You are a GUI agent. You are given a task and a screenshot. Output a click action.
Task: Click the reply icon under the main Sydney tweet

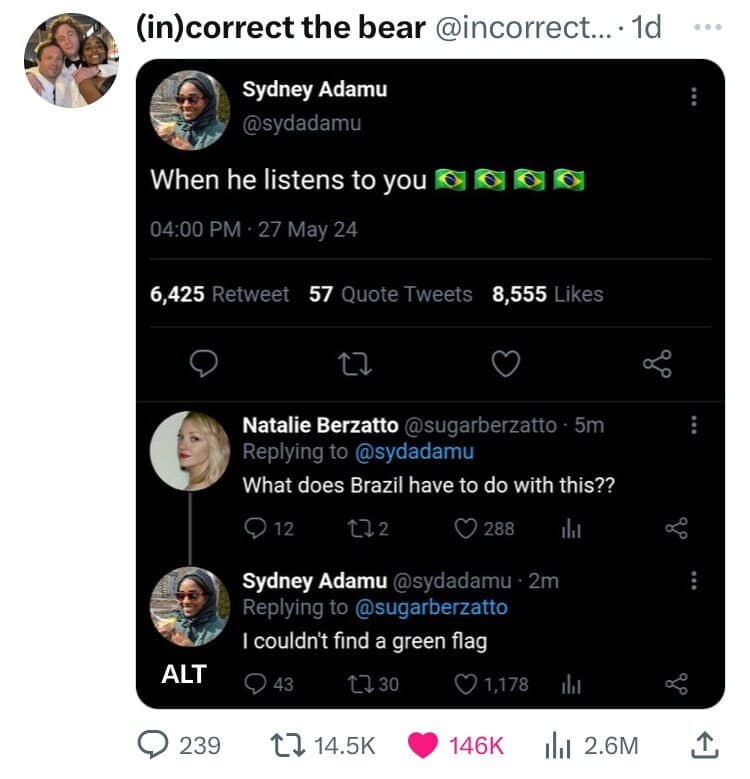pos(203,365)
